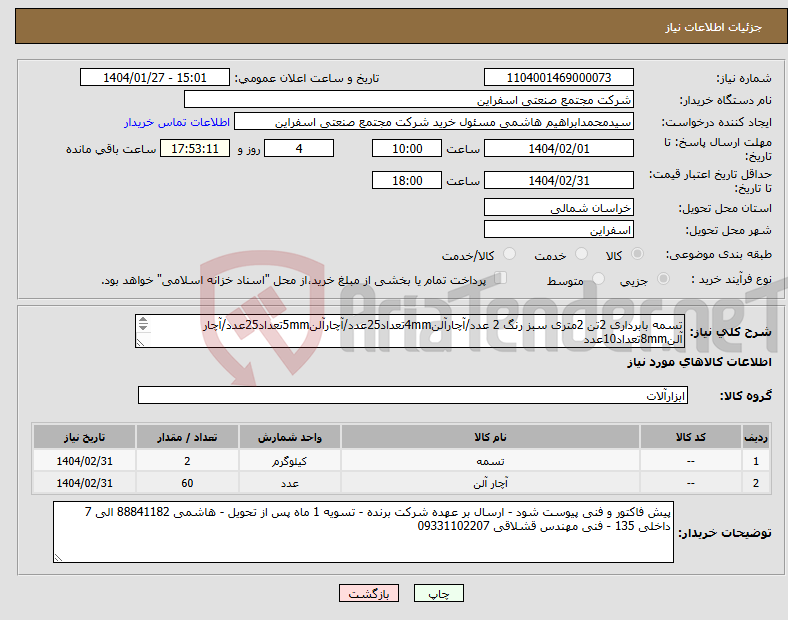788x620 pixels.
Task: Click the city field اسفراین
Action: point(559,229)
